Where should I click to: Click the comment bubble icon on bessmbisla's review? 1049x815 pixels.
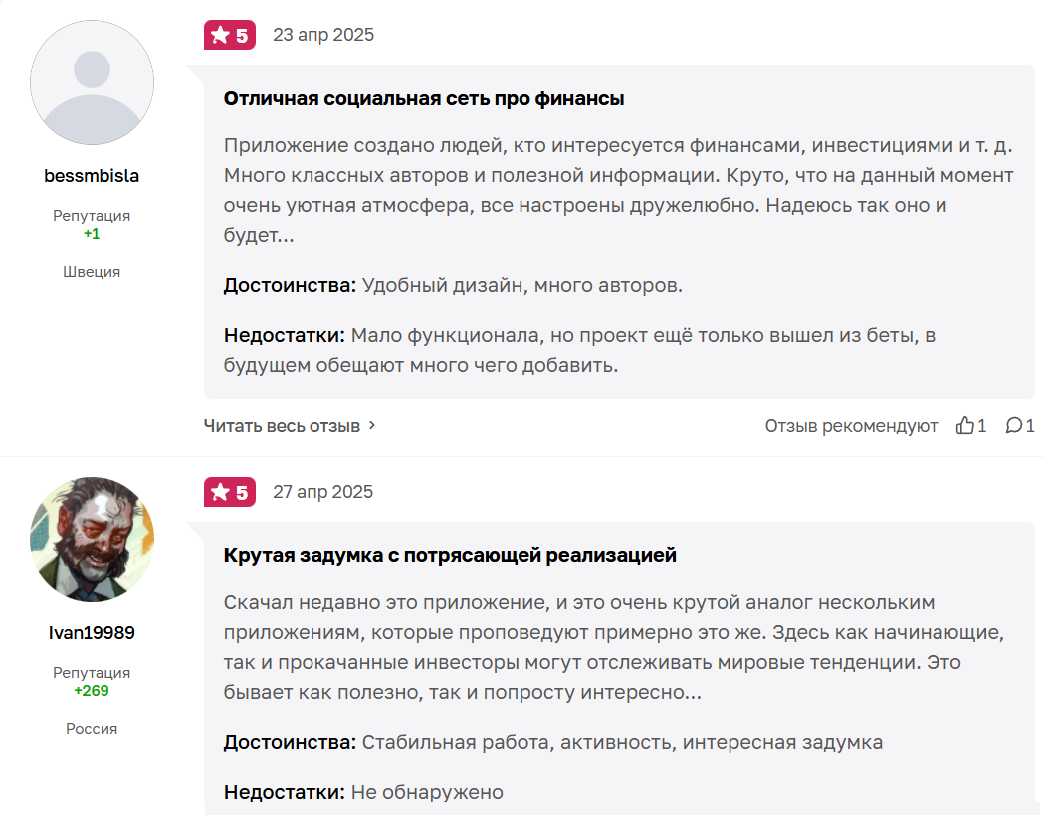tap(1014, 426)
